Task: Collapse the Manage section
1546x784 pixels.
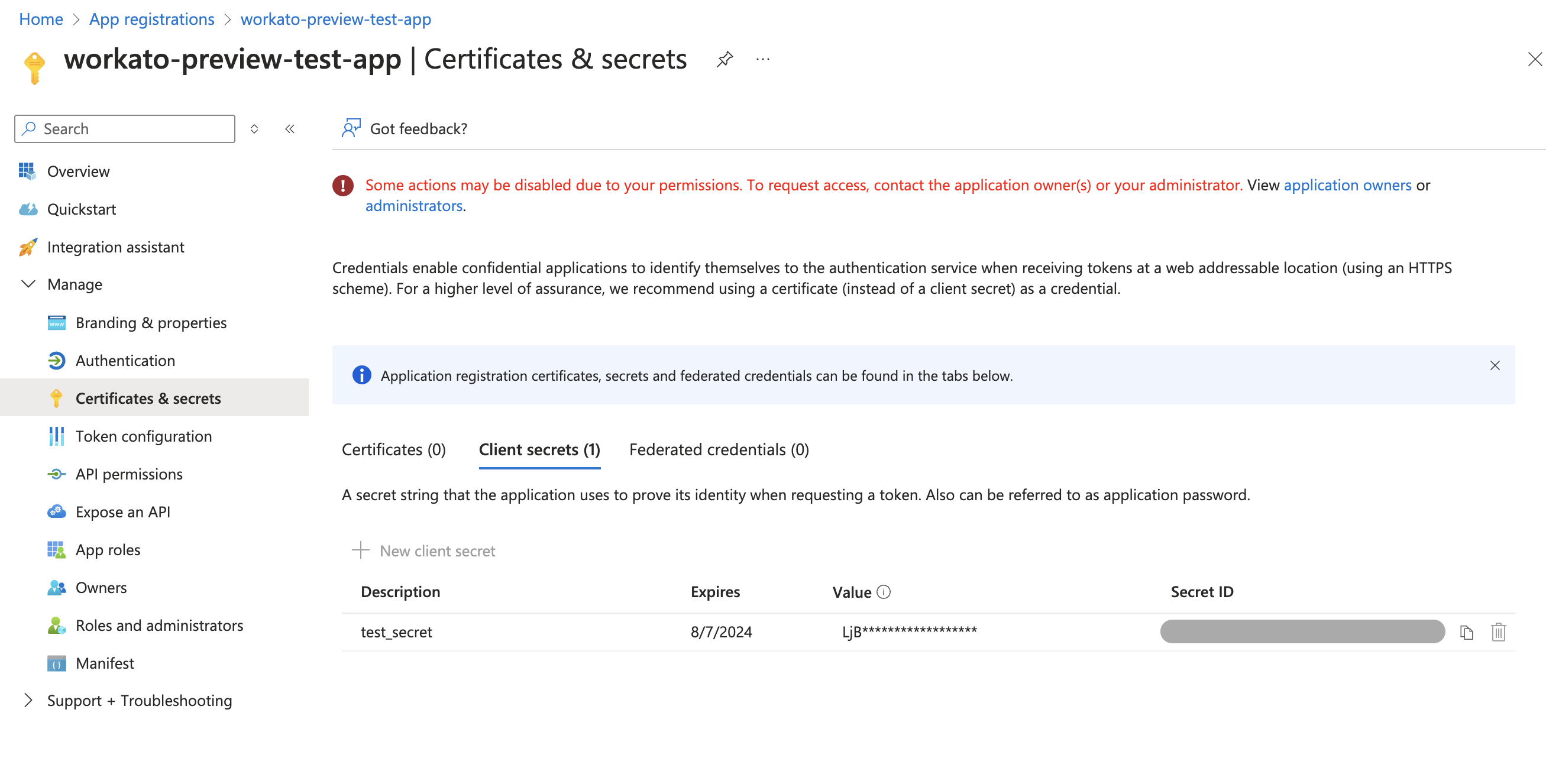Action: [28, 284]
